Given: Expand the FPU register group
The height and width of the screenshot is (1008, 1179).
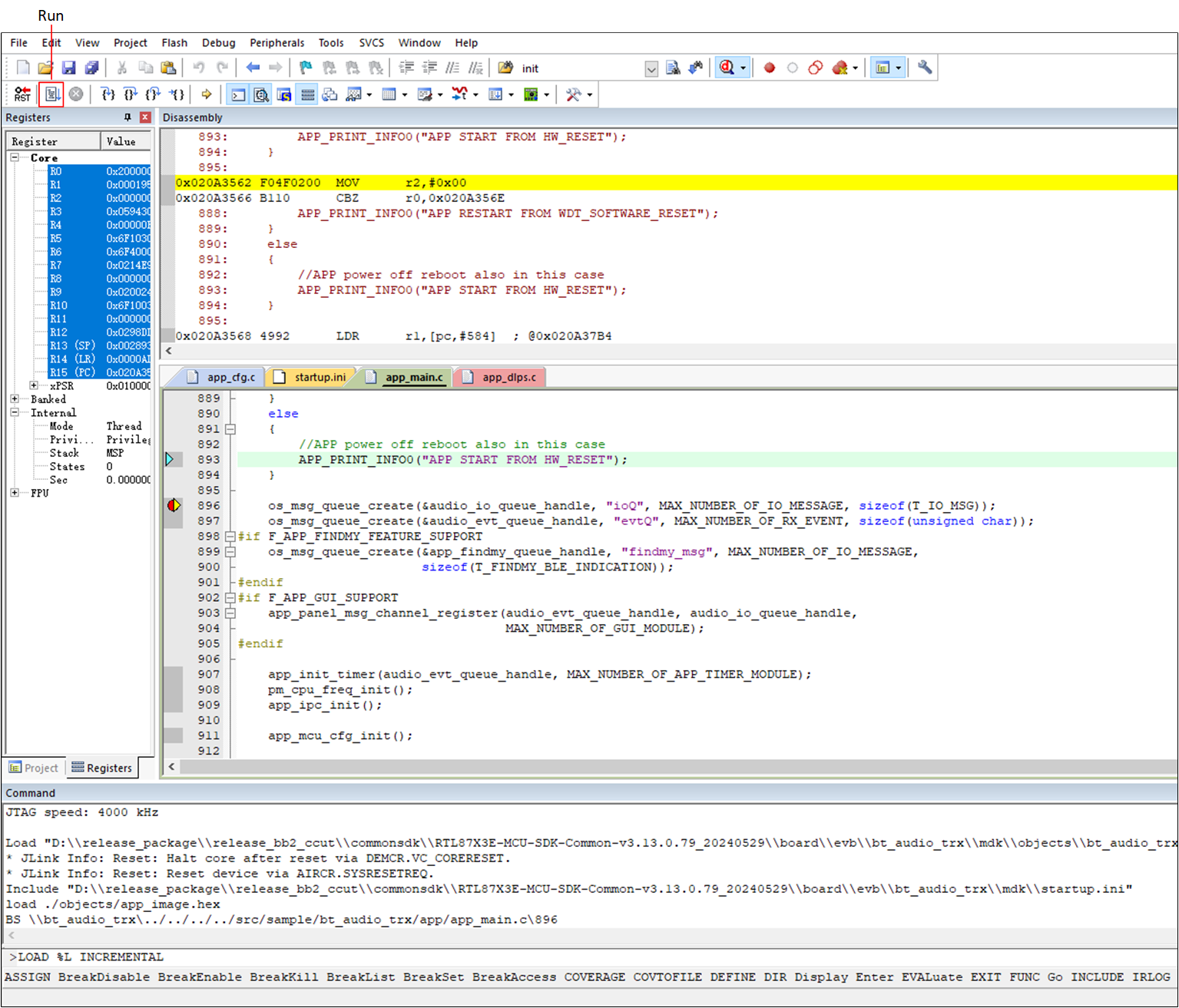Looking at the screenshot, I should point(15,493).
